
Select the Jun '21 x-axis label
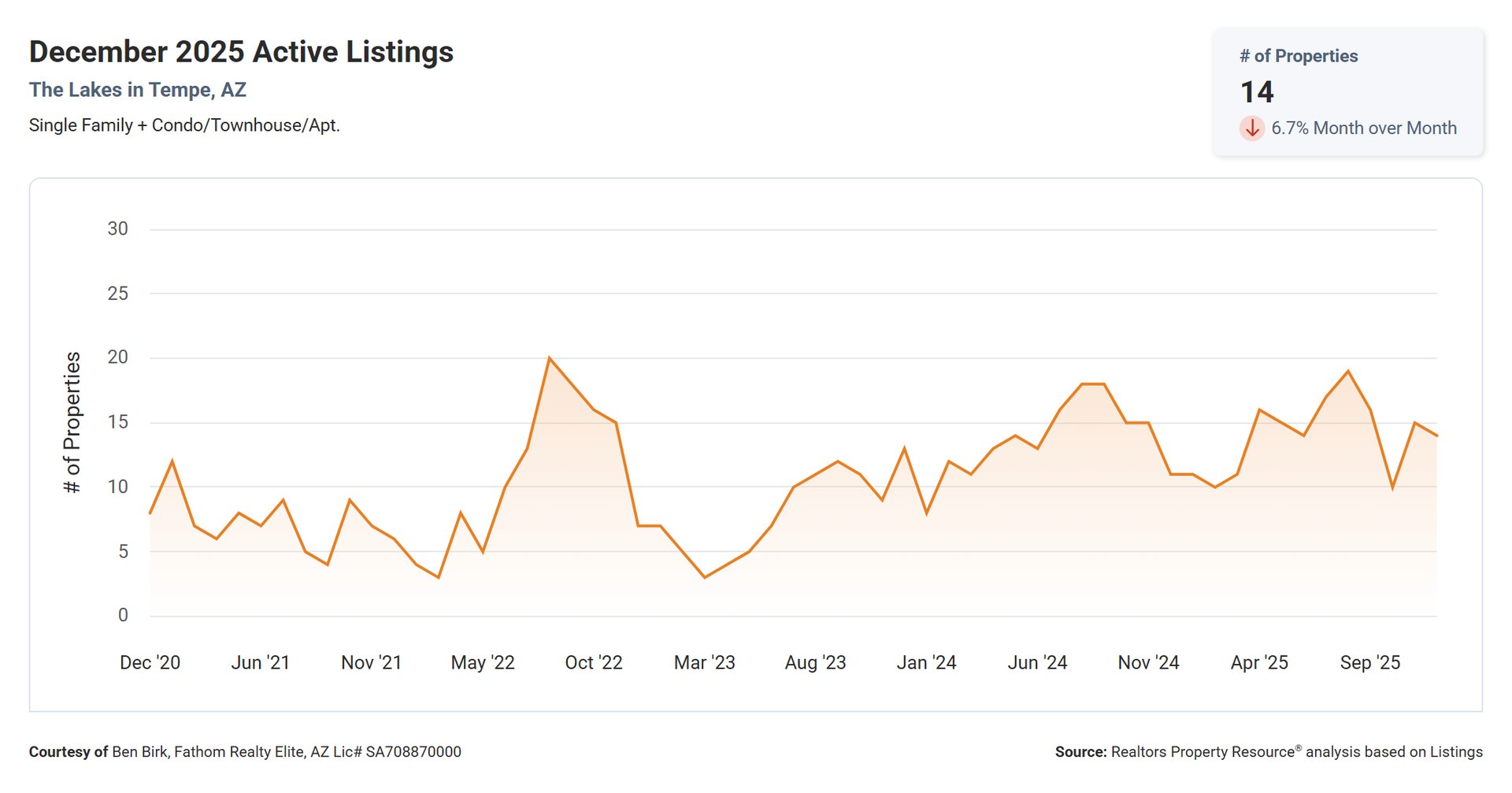click(x=260, y=662)
